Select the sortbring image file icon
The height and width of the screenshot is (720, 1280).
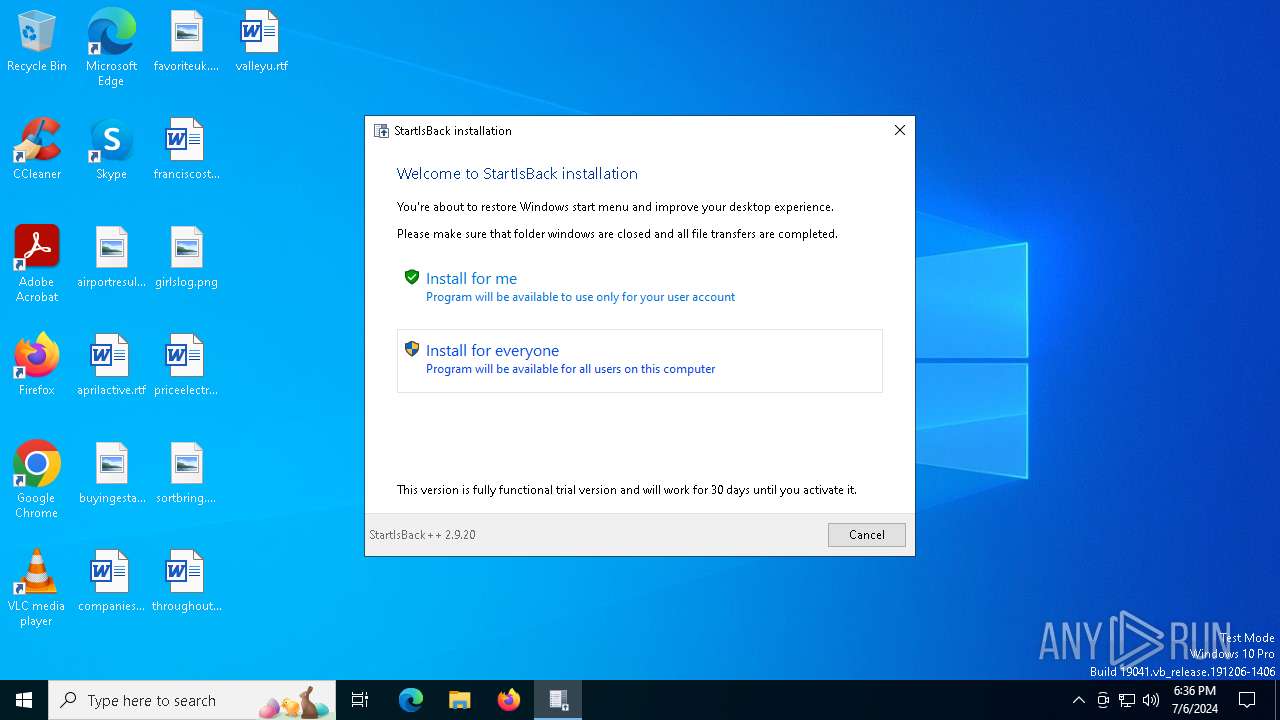tap(186, 474)
